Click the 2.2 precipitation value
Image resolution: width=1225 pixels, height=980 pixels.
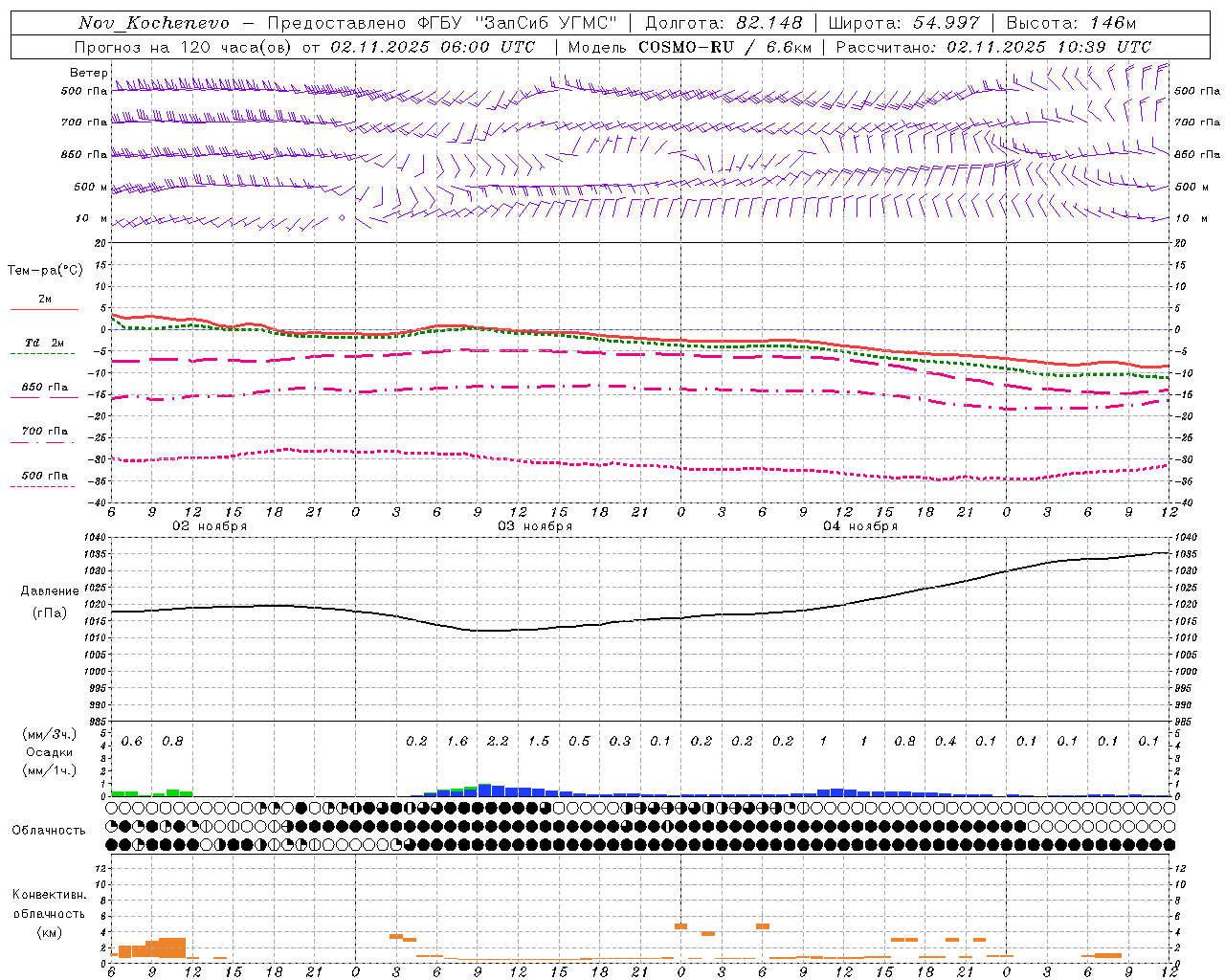point(498,741)
